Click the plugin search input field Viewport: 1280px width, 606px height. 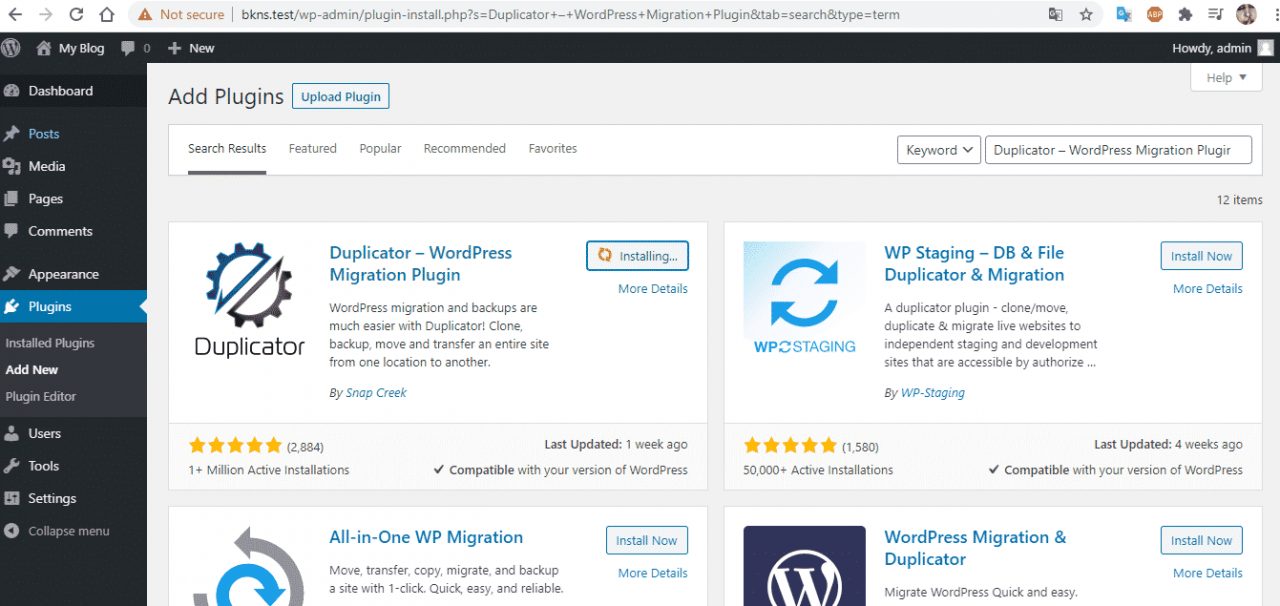[x=1118, y=149]
